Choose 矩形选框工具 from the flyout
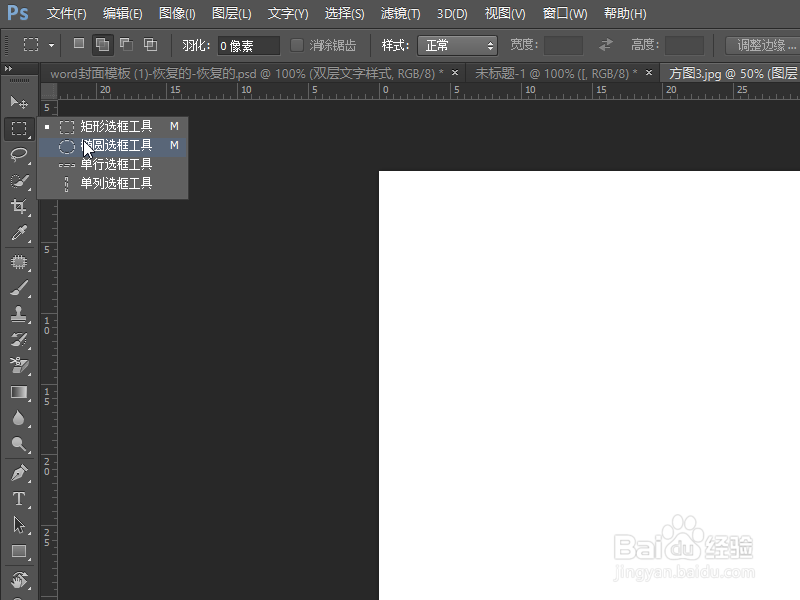 (113, 126)
